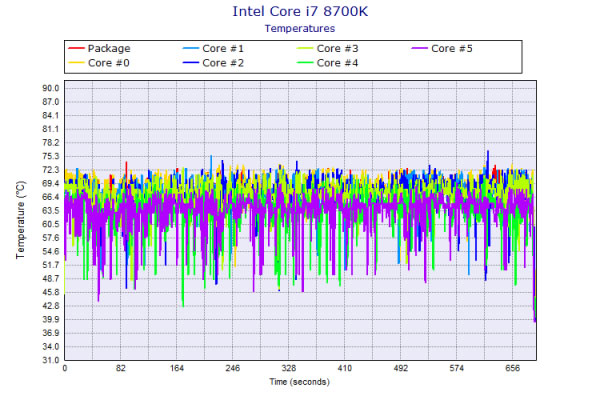The width and height of the screenshot is (600, 400).
Task: Click the 72.3 y-axis value
Action: tap(51, 170)
